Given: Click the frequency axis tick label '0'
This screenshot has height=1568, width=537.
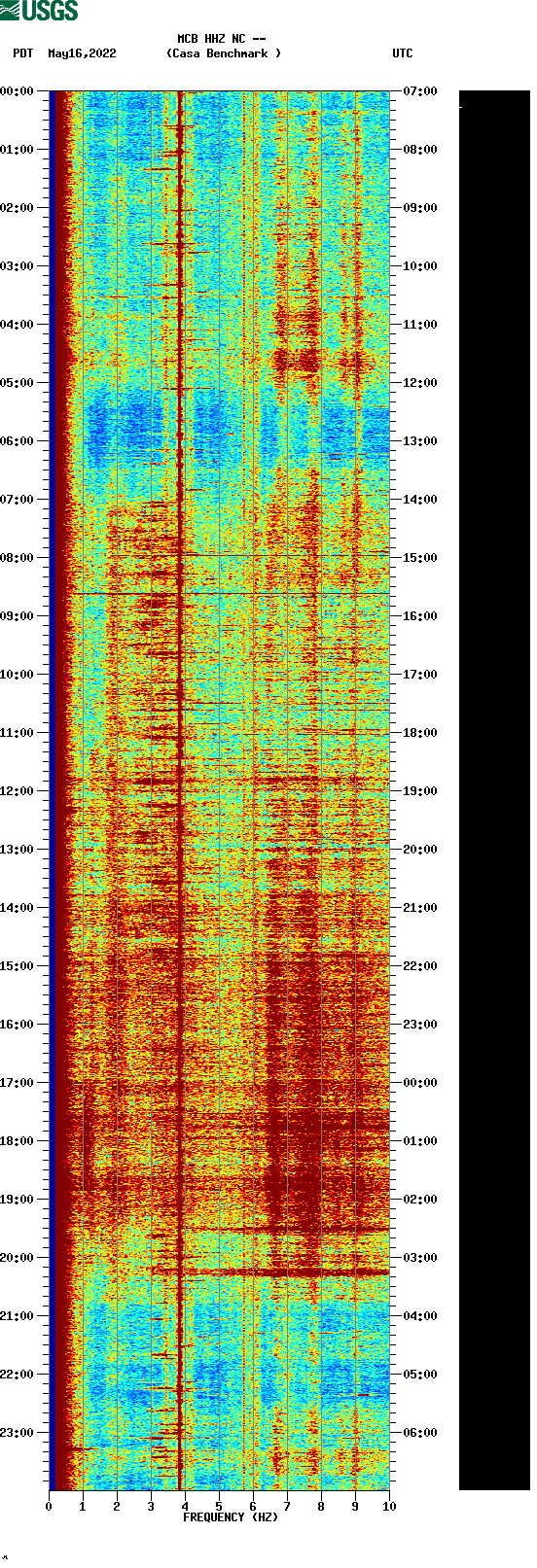Looking at the screenshot, I should click(x=49, y=1507).
